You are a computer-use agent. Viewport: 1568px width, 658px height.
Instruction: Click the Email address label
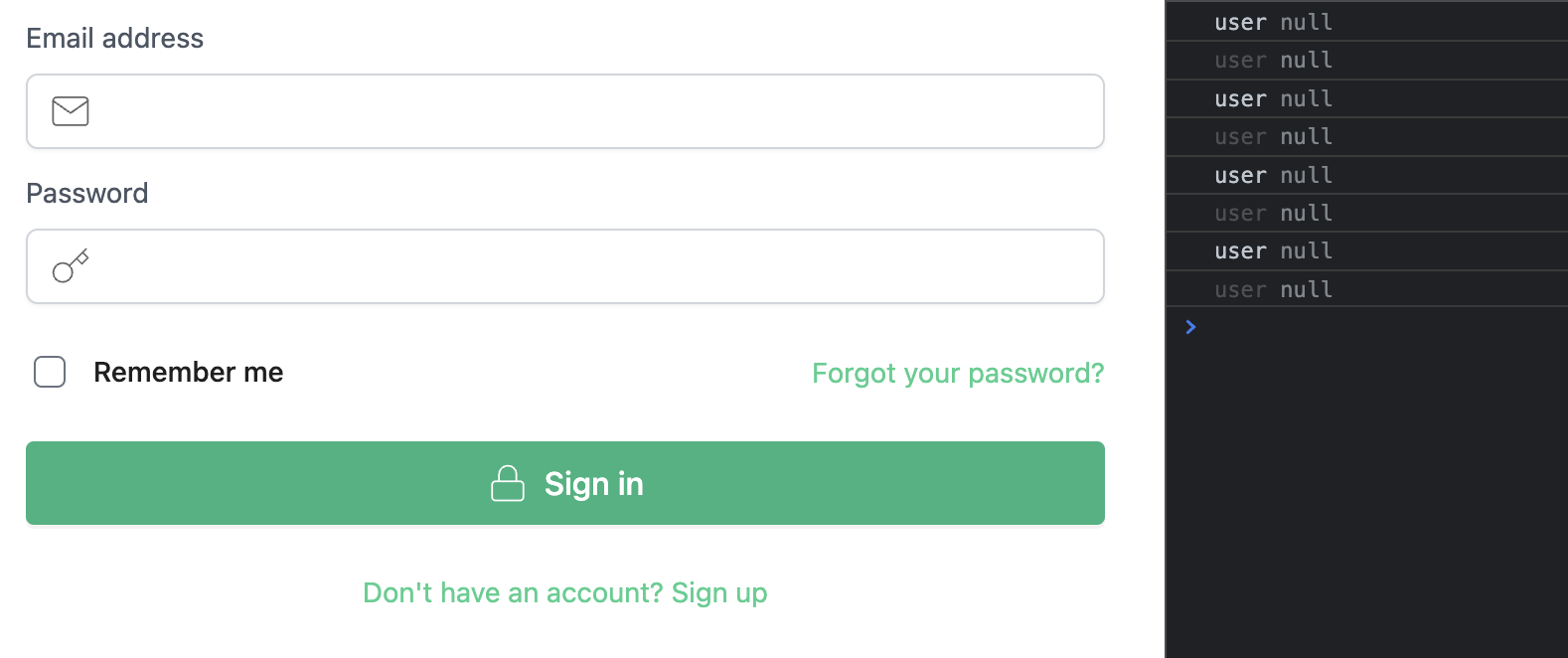(115, 38)
